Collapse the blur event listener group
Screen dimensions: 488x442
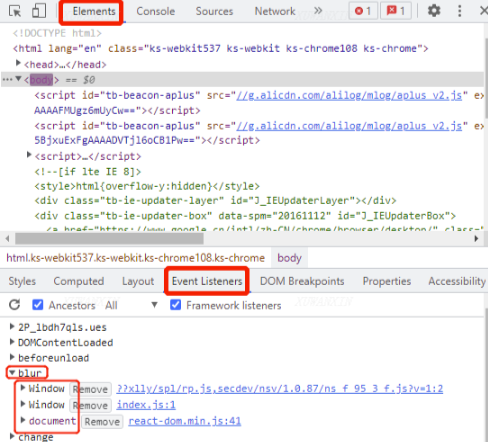(x=12, y=372)
